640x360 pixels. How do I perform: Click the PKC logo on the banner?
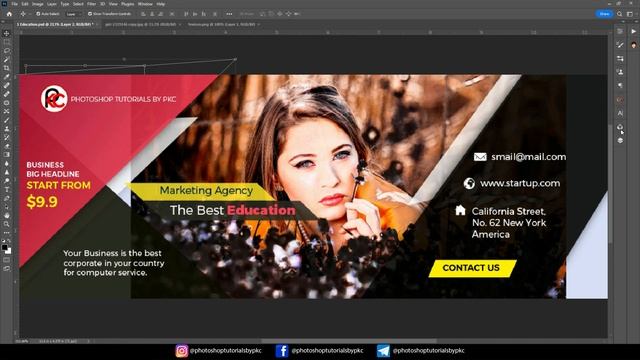pyautogui.click(x=54, y=98)
